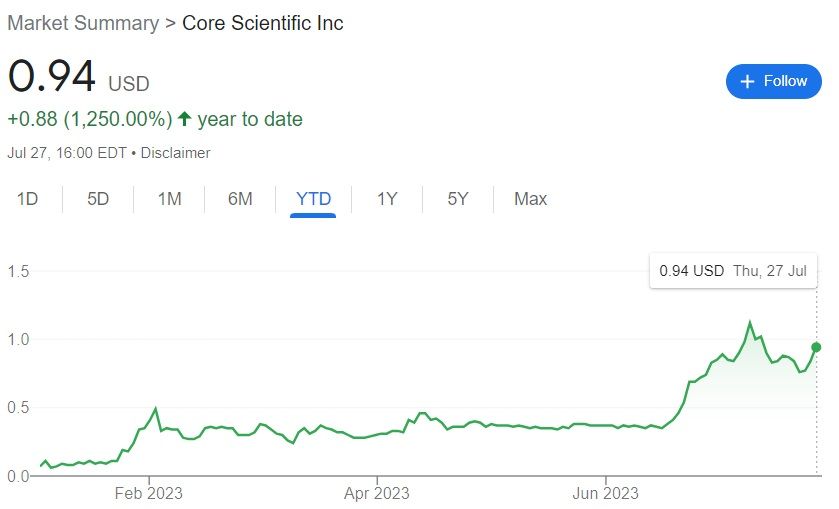The height and width of the screenshot is (509, 839).
Task: Show the 1Y chart range
Action: point(387,199)
